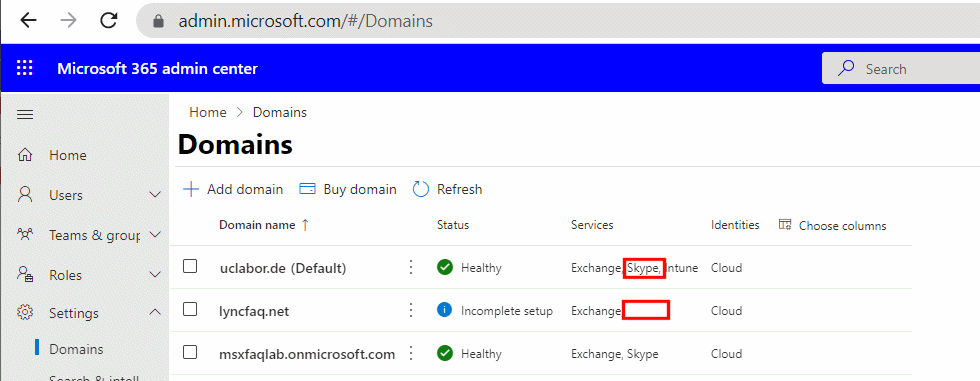
Task: Click the green Healthy check icon for uclabor.de
Action: [444, 267]
